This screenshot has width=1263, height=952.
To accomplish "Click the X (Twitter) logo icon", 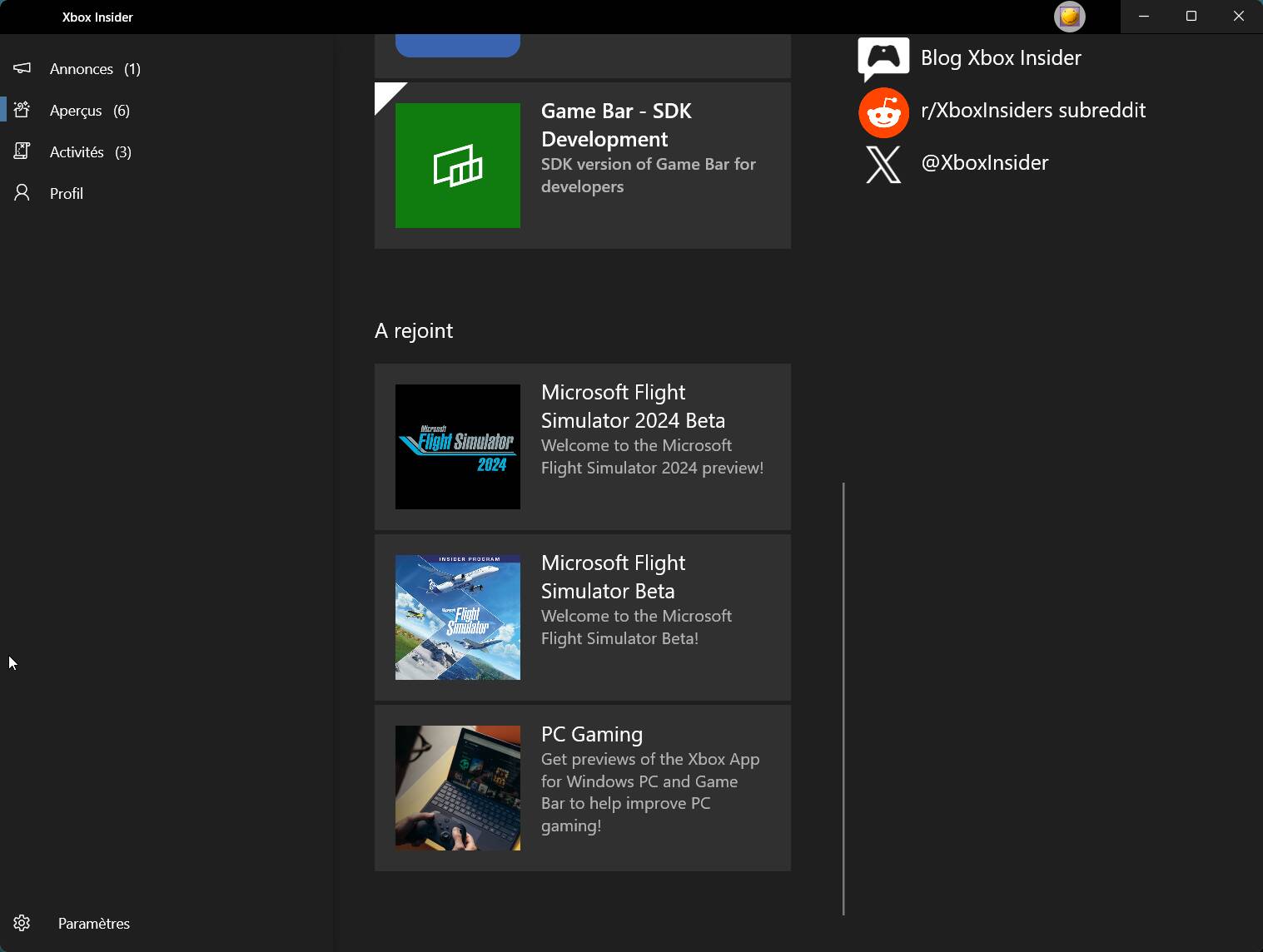I will (x=883, y=164).
